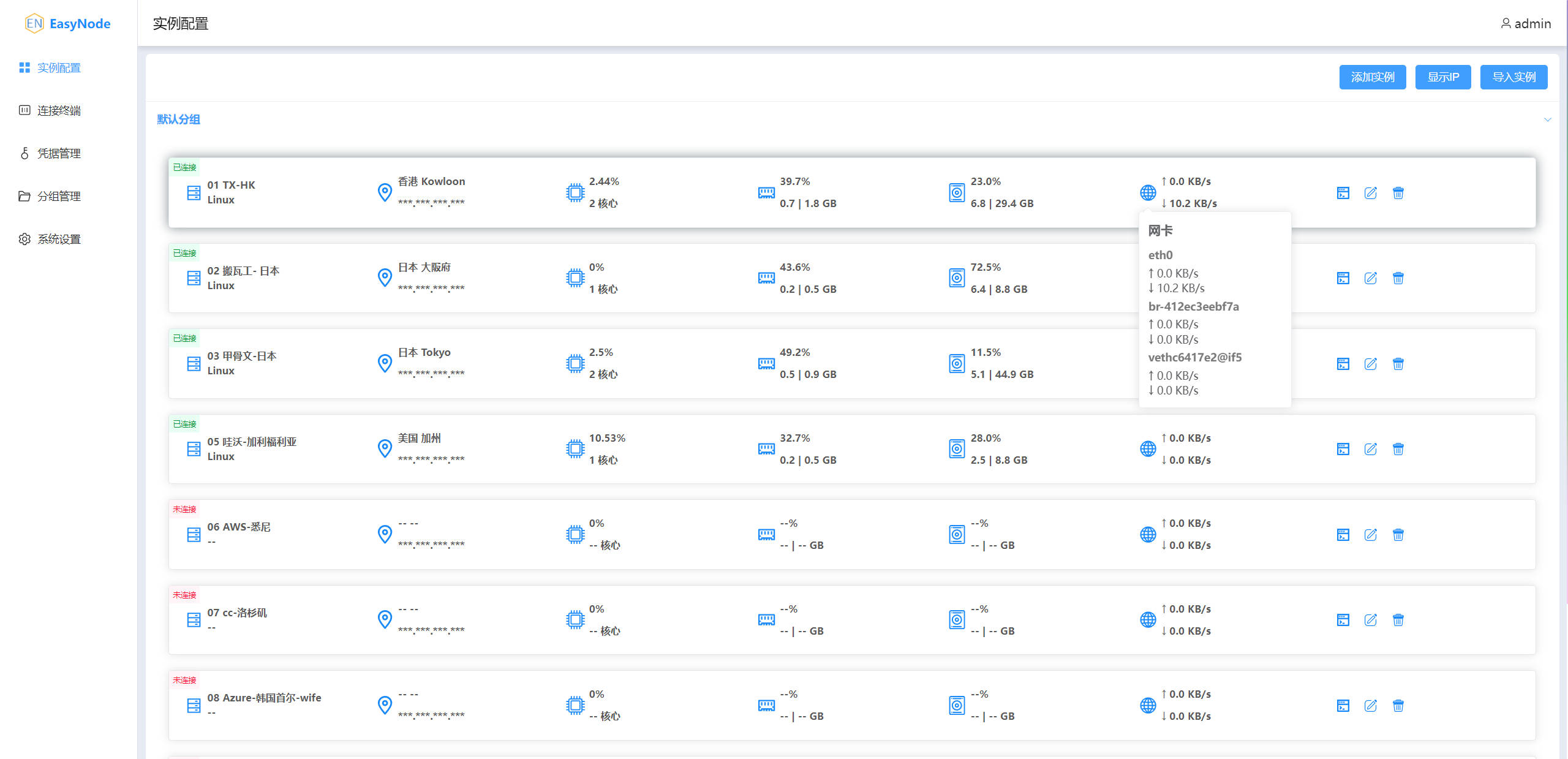Delete the 03 甲骨文-日本 instance
The image size is (1568, 759).
coord(1398,364)
